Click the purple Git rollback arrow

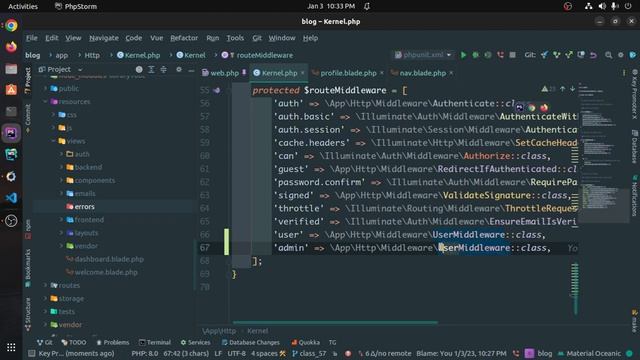(593, 55)
